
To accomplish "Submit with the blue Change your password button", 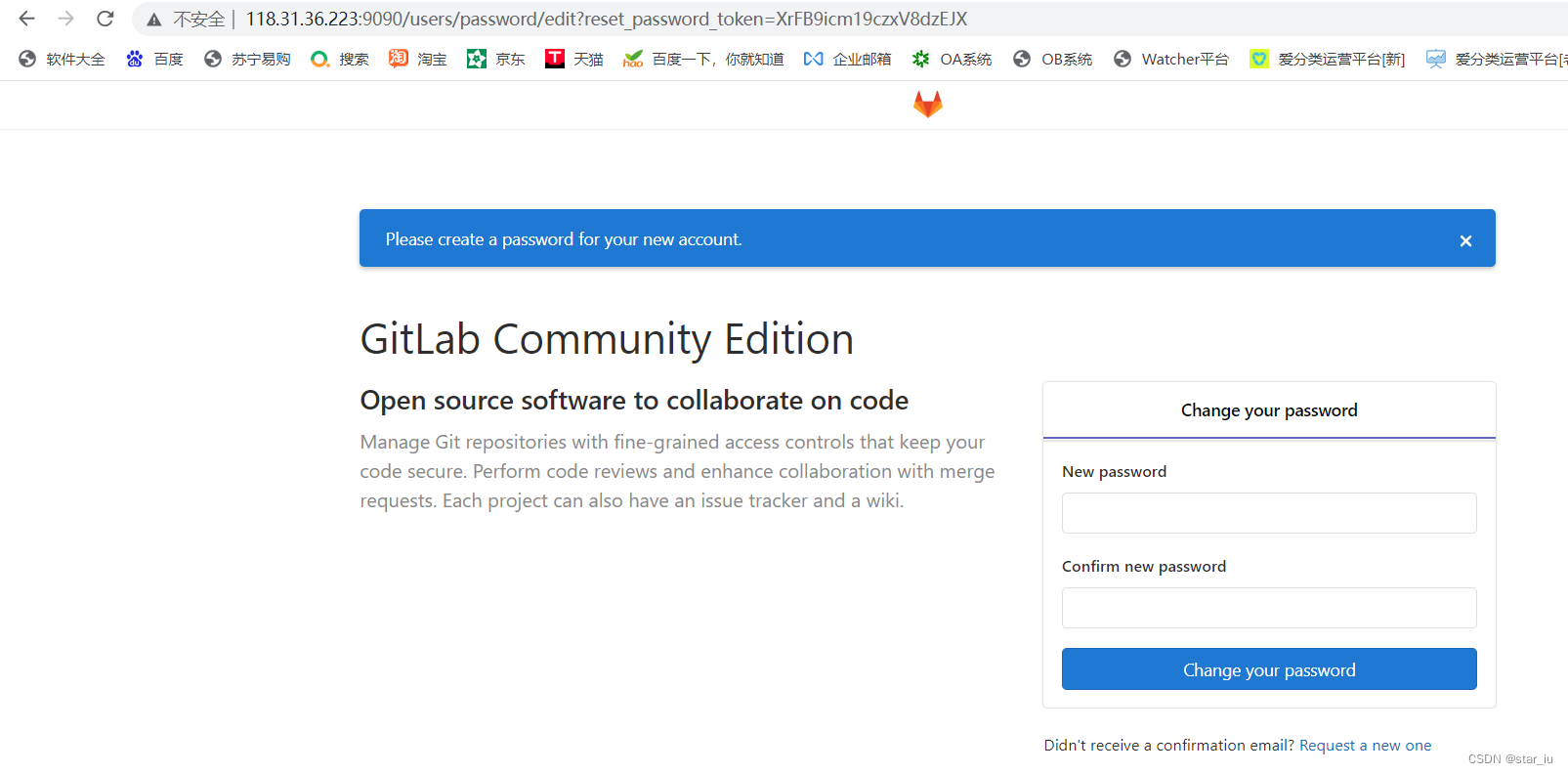I will (1269, 669).
